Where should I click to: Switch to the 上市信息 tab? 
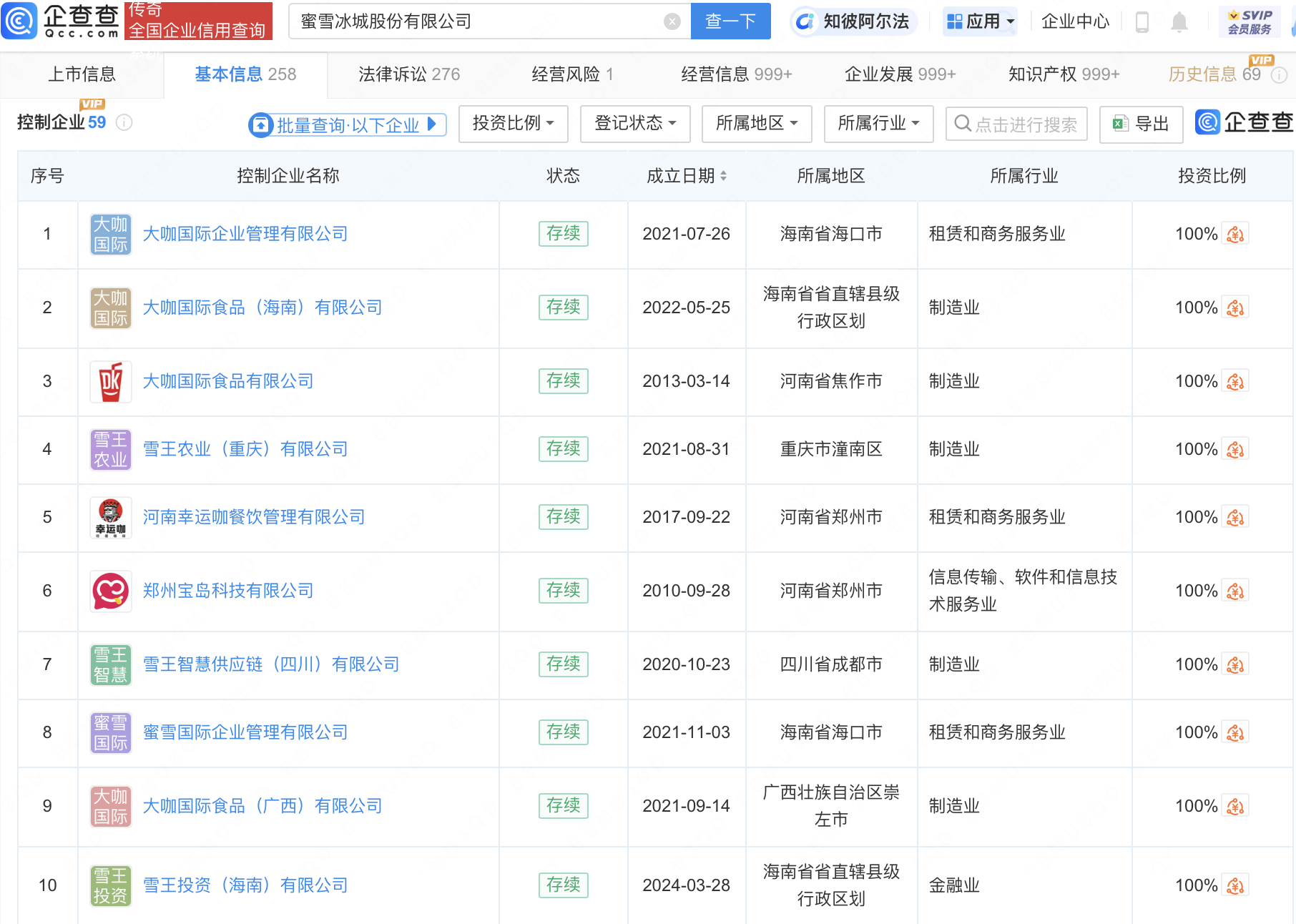click(x=82, y=74)
